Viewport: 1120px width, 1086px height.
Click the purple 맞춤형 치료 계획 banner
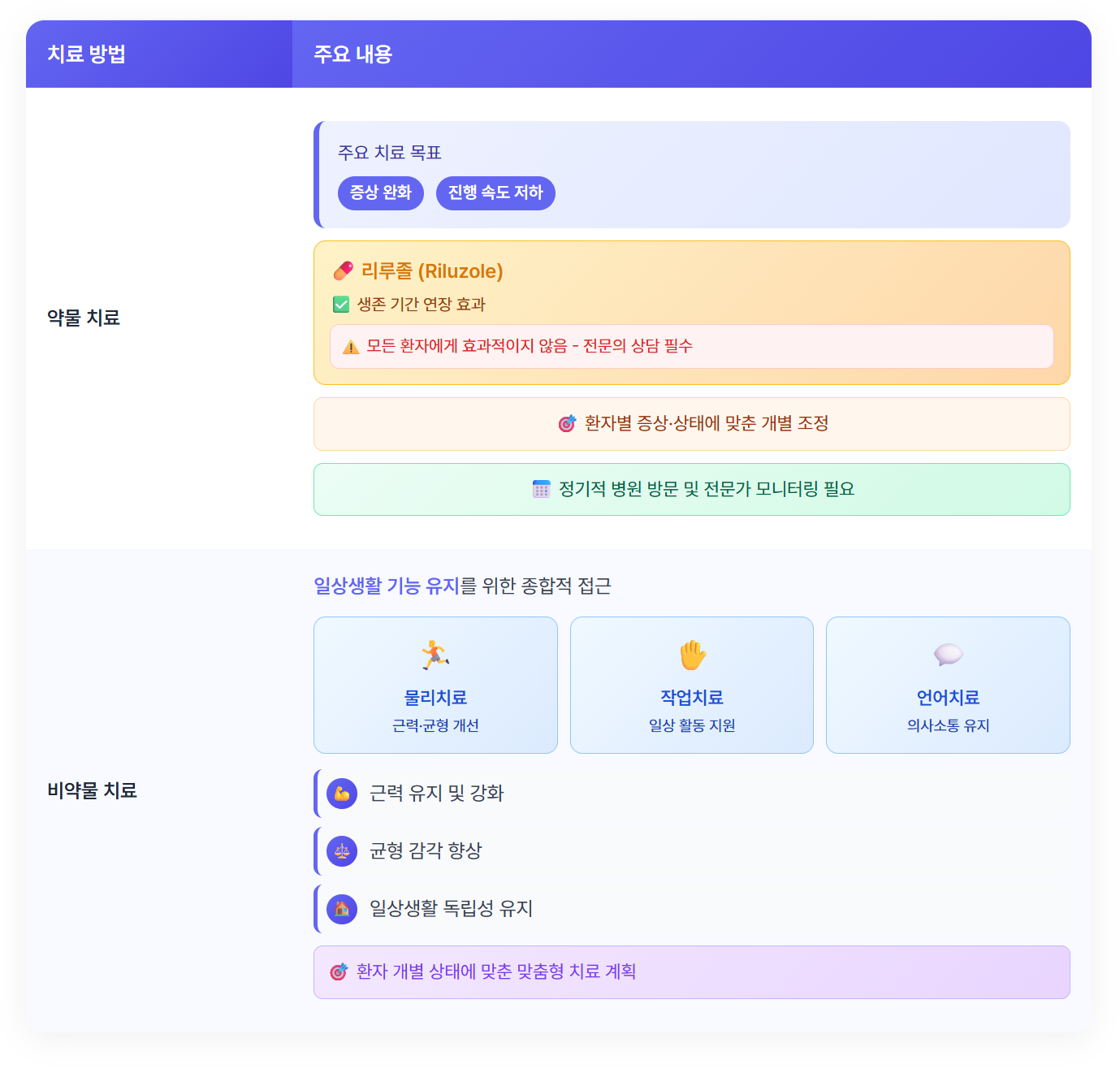tap(692, 972)
